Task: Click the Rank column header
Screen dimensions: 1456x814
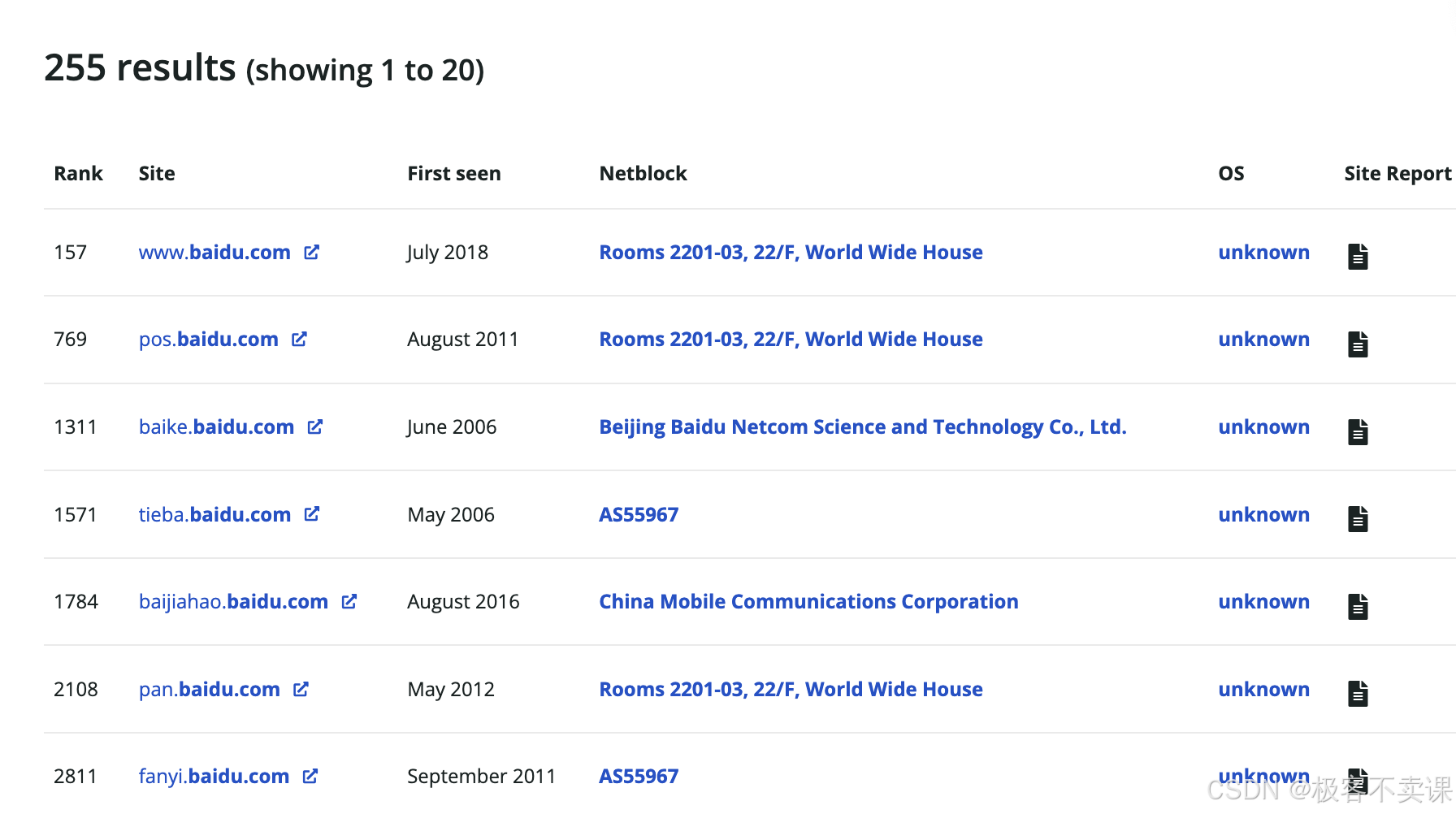Action: pyautogui.click(x=78, y=174)
